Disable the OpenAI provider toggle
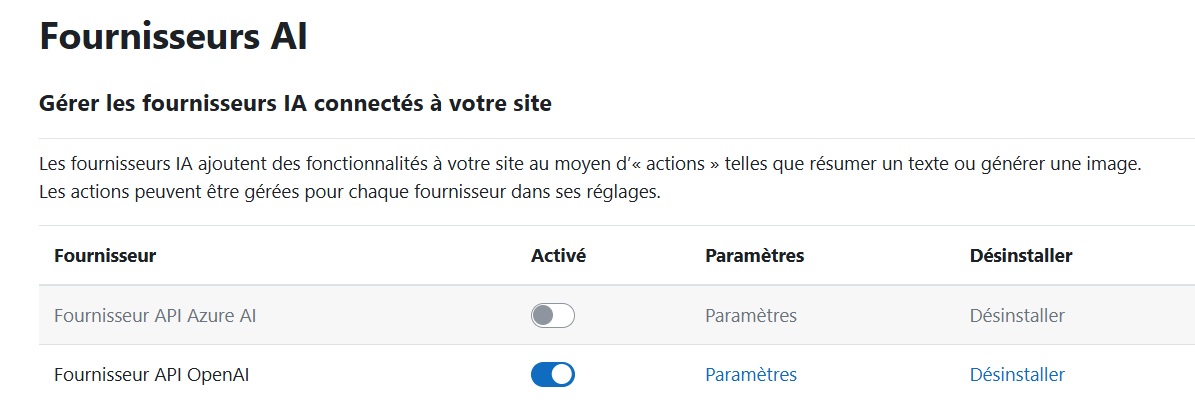 [552, 375]
